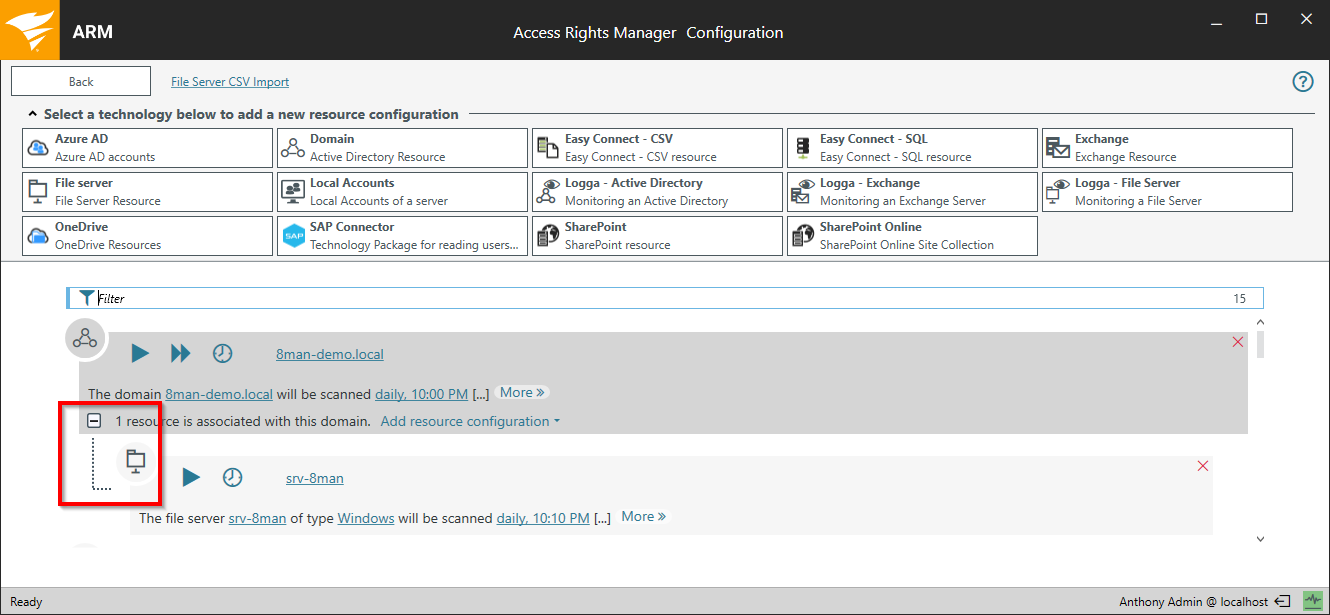Open schedule clock icon for srv-8man
Image resolution: width=1330 pixels, height=615 pixels.
[232, 477]
